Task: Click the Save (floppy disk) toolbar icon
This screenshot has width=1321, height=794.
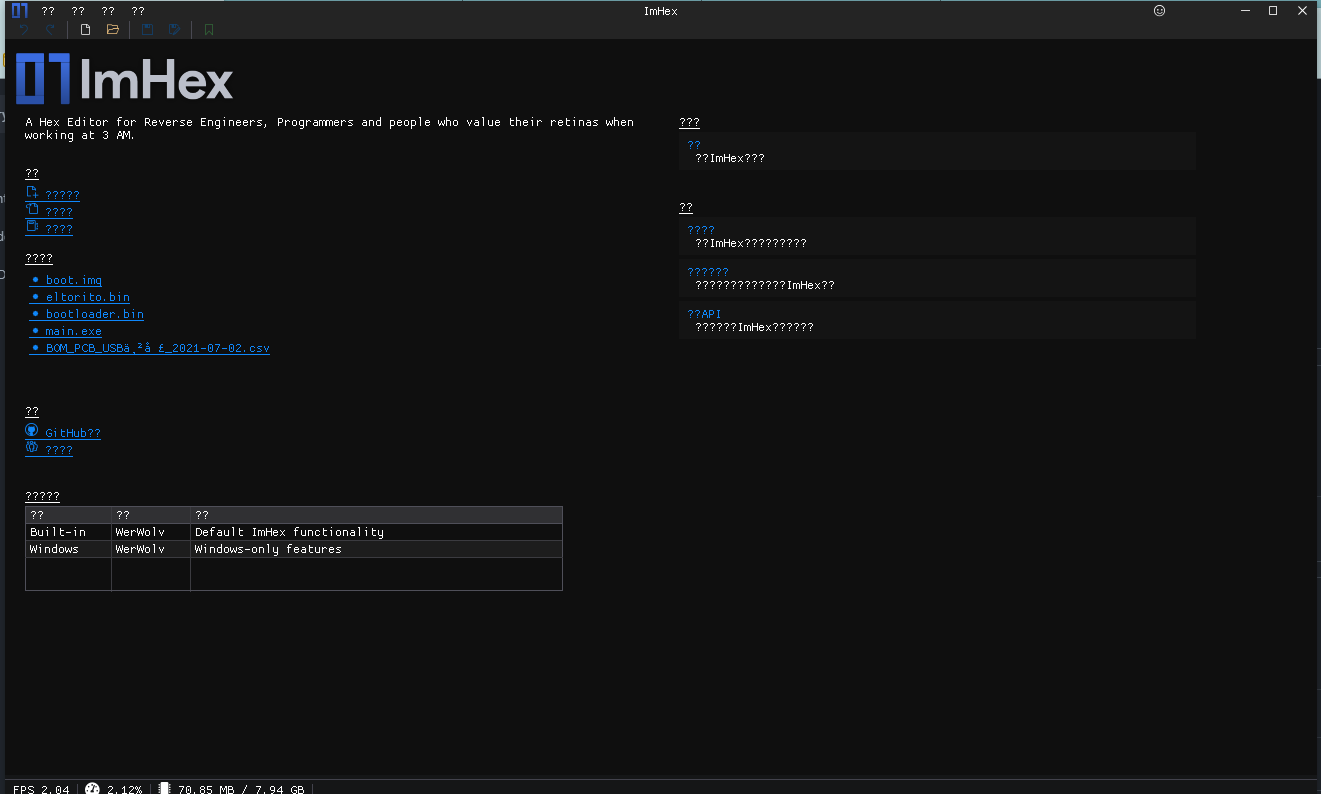Action: pos(147,29)
